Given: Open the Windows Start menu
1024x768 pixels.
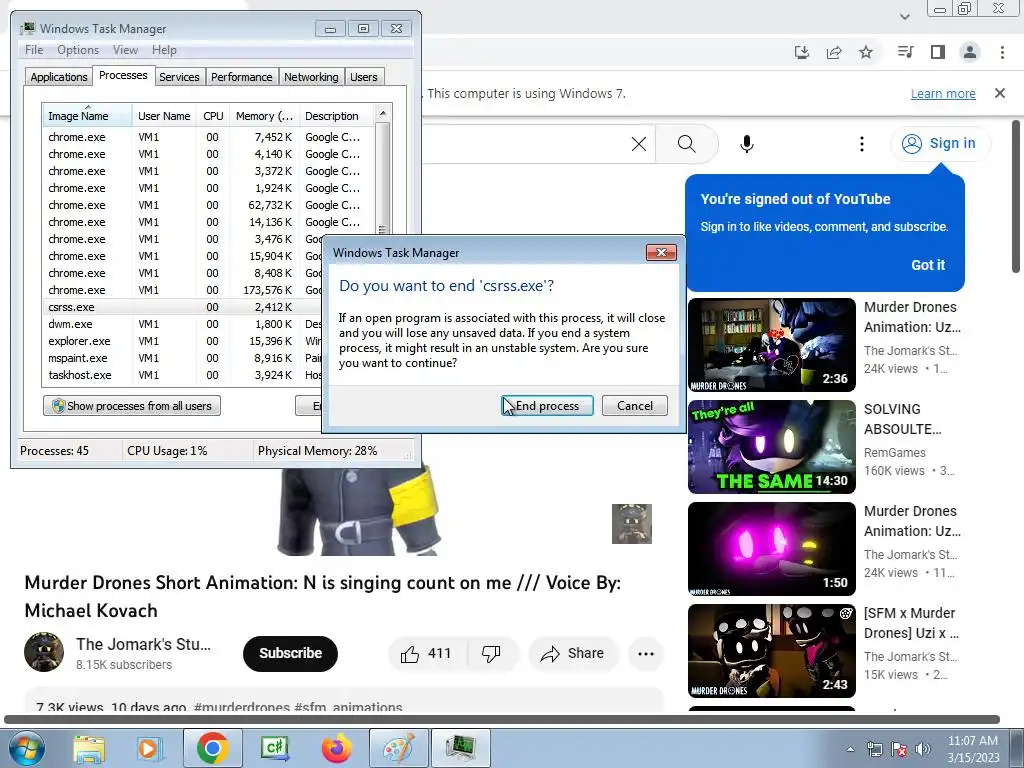Looking at the screenshot, I should (25, 748).
